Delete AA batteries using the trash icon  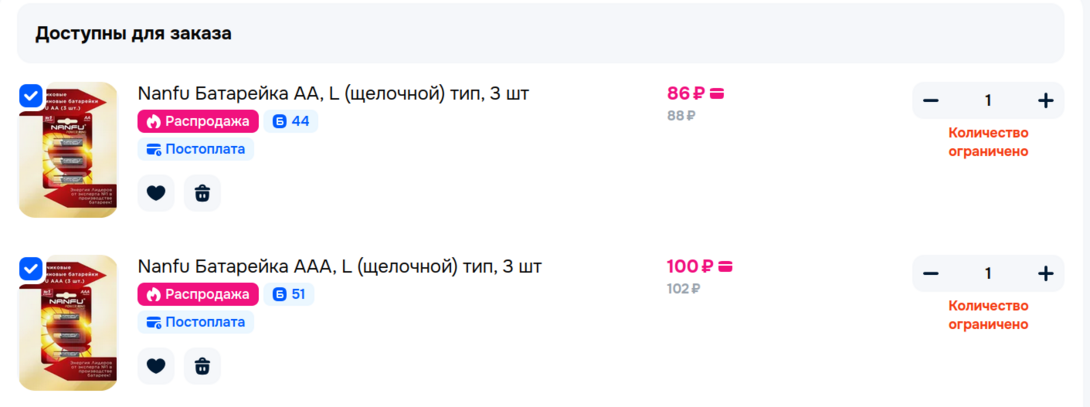pos(202,193)
